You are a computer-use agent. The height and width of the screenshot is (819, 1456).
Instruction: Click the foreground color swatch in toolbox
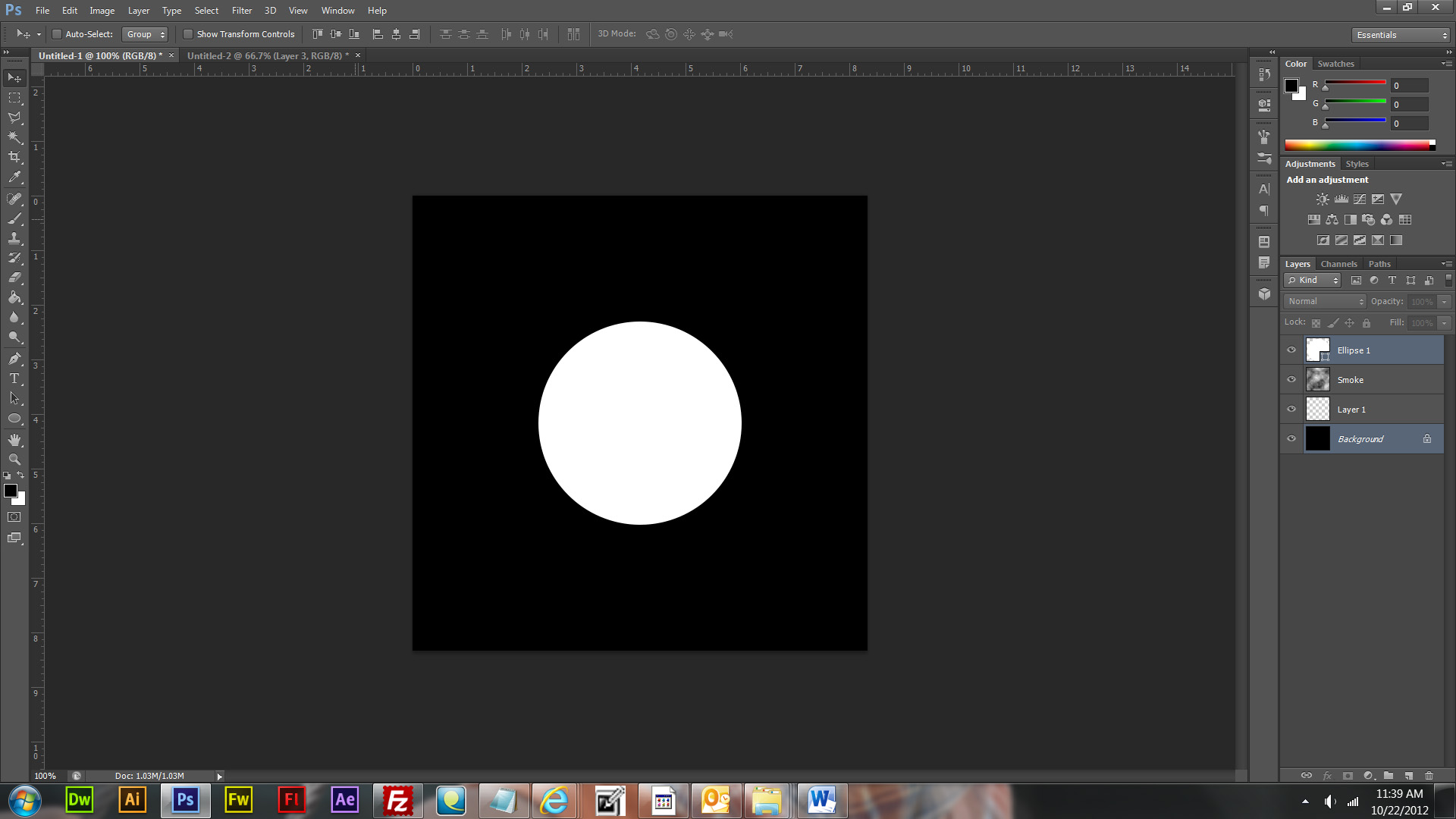click(11, 491)
